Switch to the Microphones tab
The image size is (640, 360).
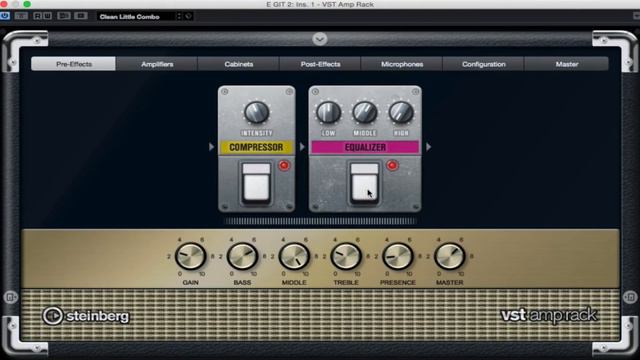[402, 64]
